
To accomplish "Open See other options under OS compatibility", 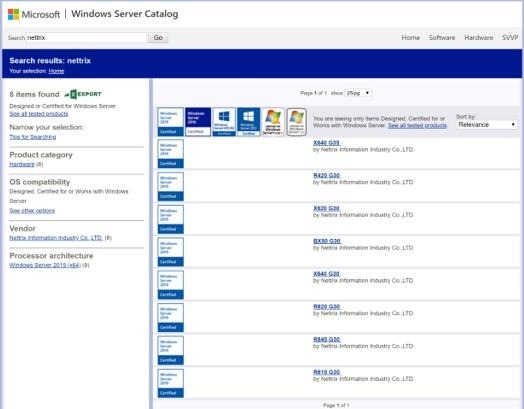I will [x=32, y=211].
